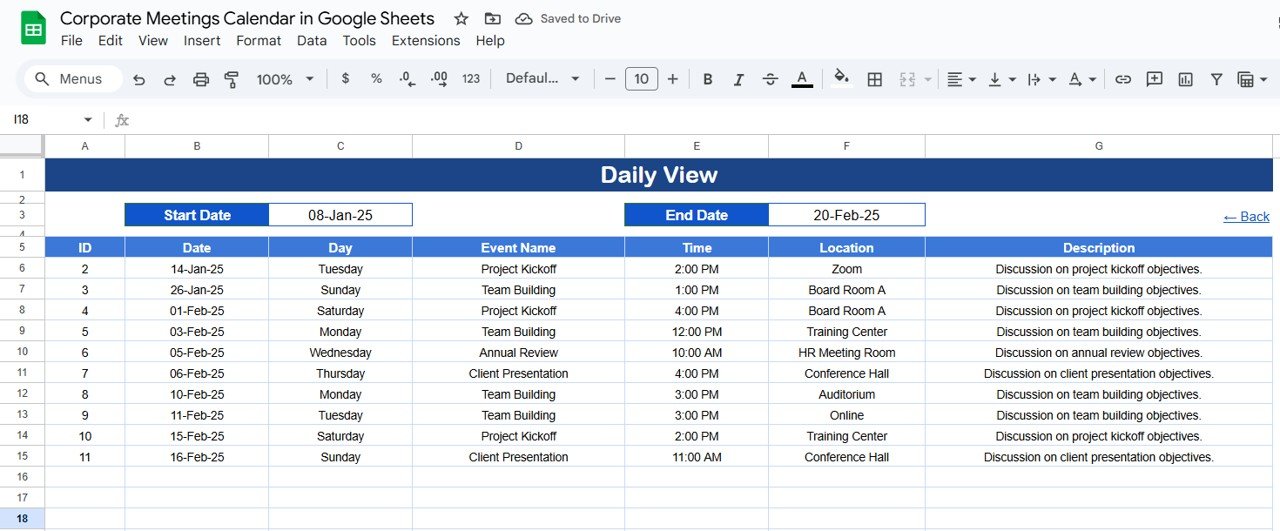Open the Data menu
The width and height of the screenshot is (1280, 531).
click(x=312, y=41)
